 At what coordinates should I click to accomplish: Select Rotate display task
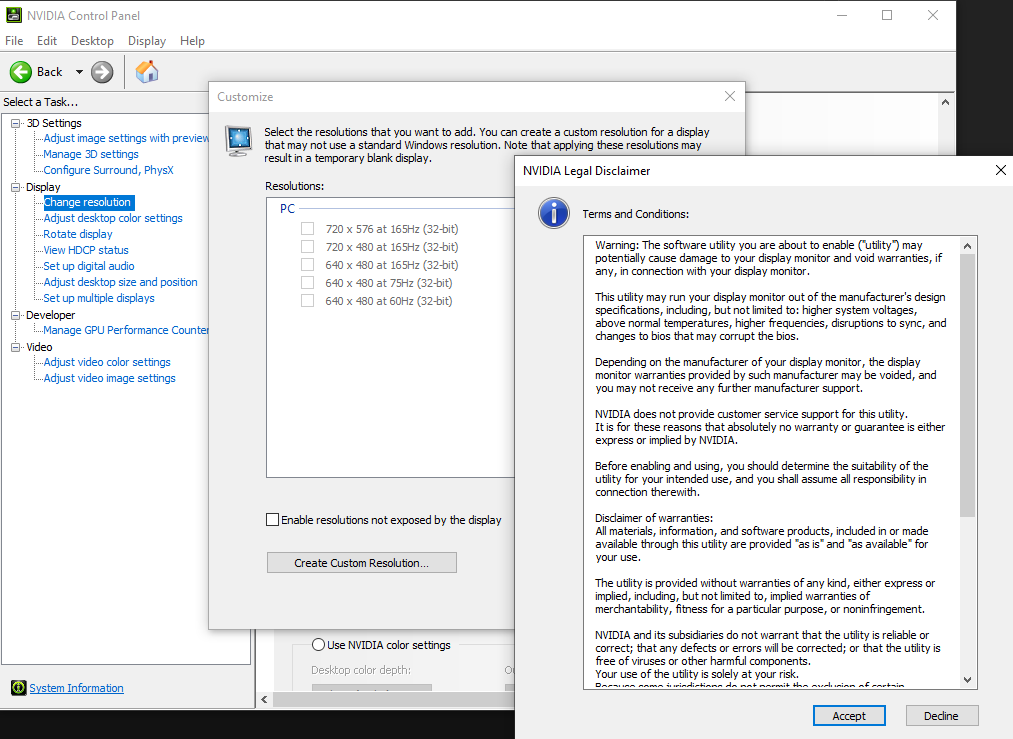(78, 234)
